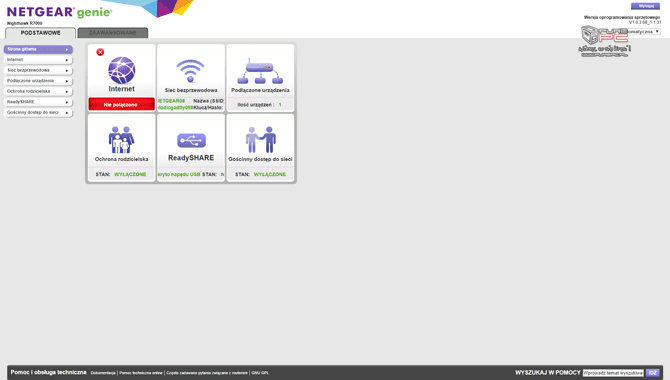This screenshot has height=380, width=670.
Task: Select Ochrona rodzicielska in the sidebar
Action: (x=38, y=91)
